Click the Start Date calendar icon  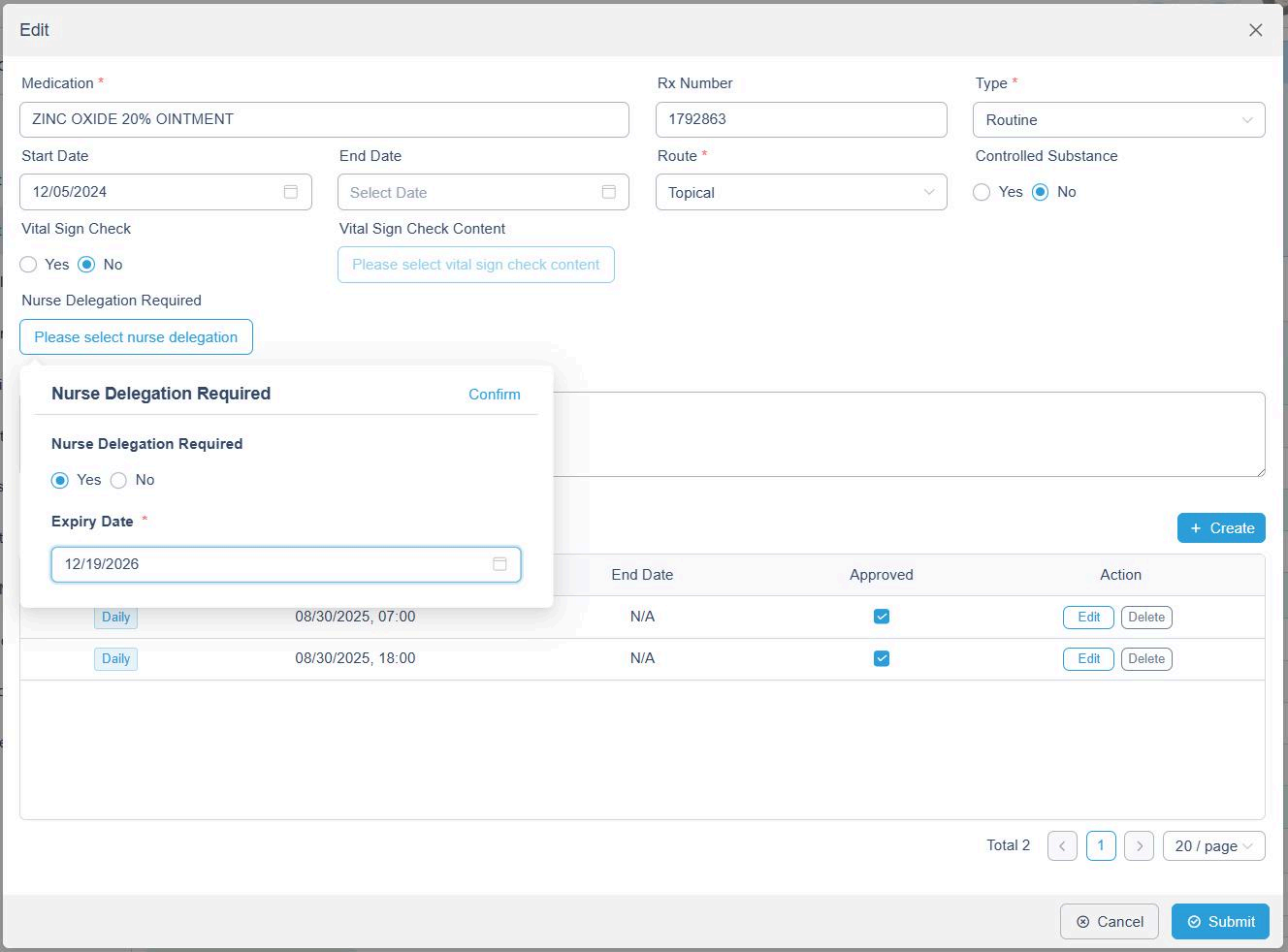290,192
